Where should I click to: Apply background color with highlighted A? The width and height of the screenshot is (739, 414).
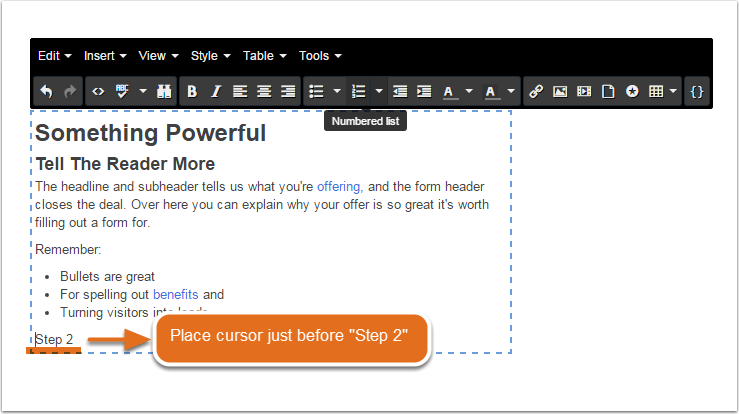(491, 91)
